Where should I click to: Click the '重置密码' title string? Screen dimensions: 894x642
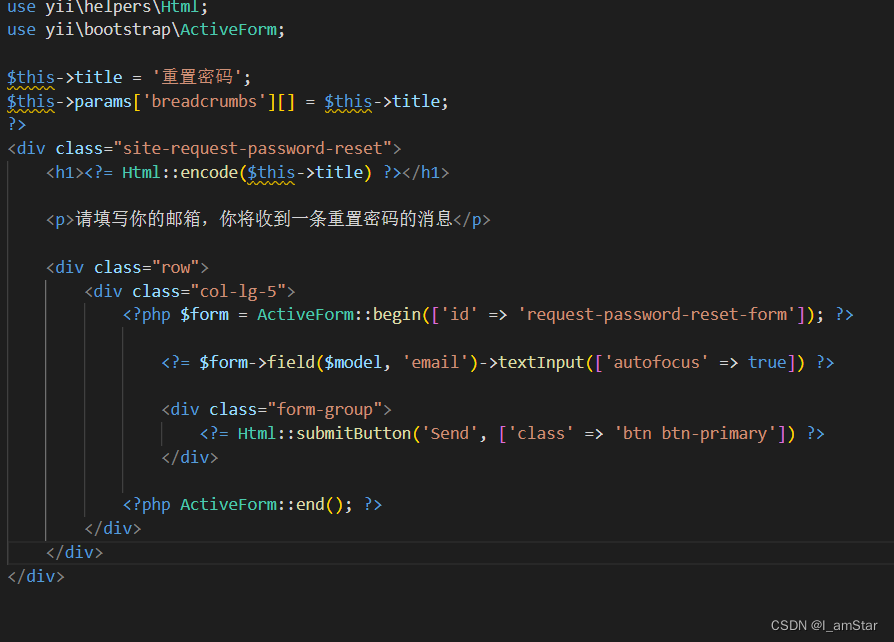click(x=197, y=77)
